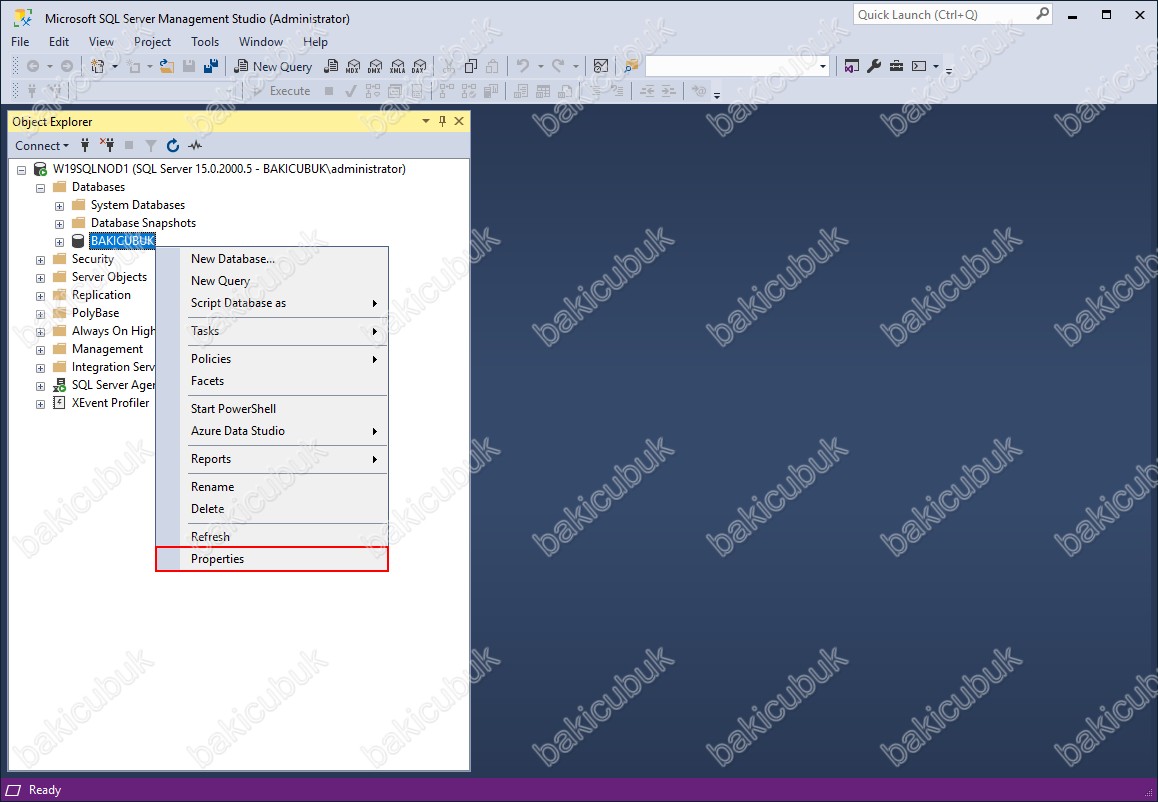Click the Object Explorer stop icon
Screen dimensions: 1158x802
tap(129, 145)
